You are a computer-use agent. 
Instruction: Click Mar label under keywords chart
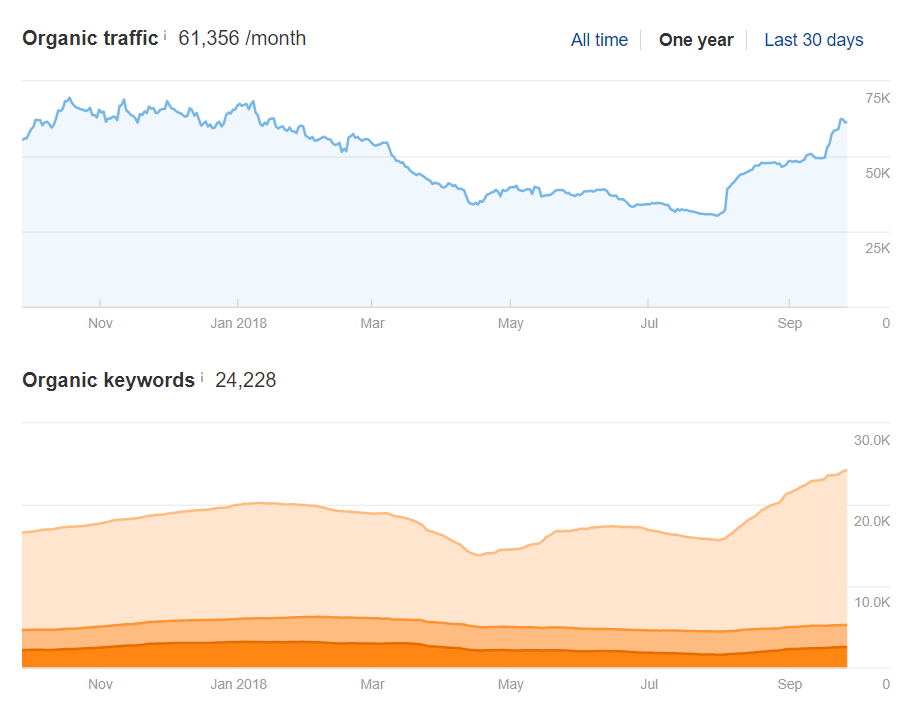click(x=372, y=685)
